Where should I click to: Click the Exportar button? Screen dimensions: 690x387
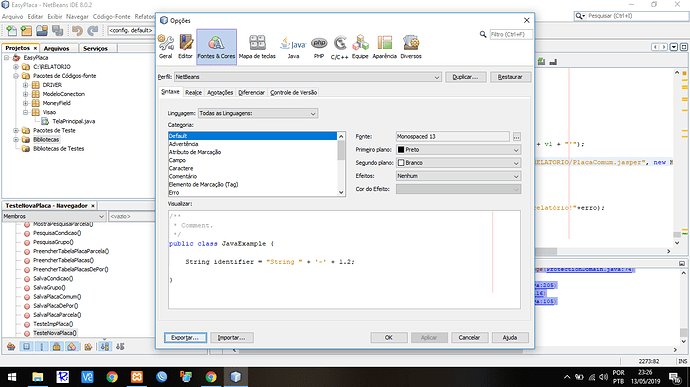pyautogui.click(x=185, y=338)
